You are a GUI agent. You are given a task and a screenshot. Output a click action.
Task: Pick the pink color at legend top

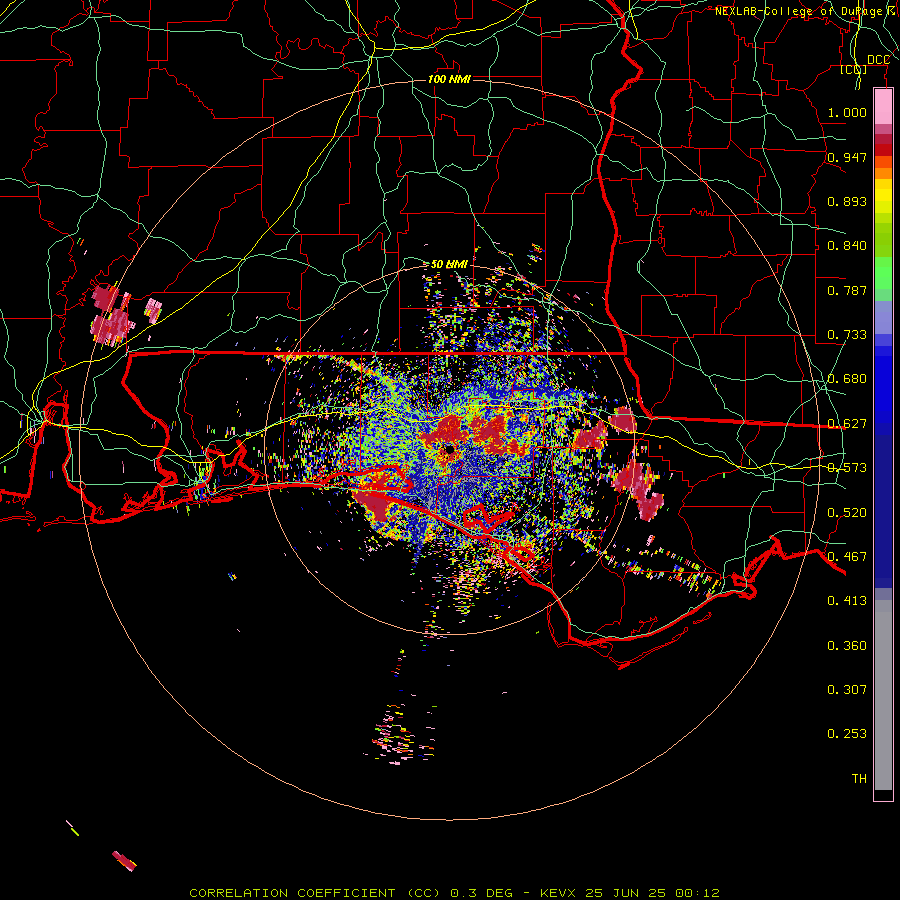coord(883,107)
